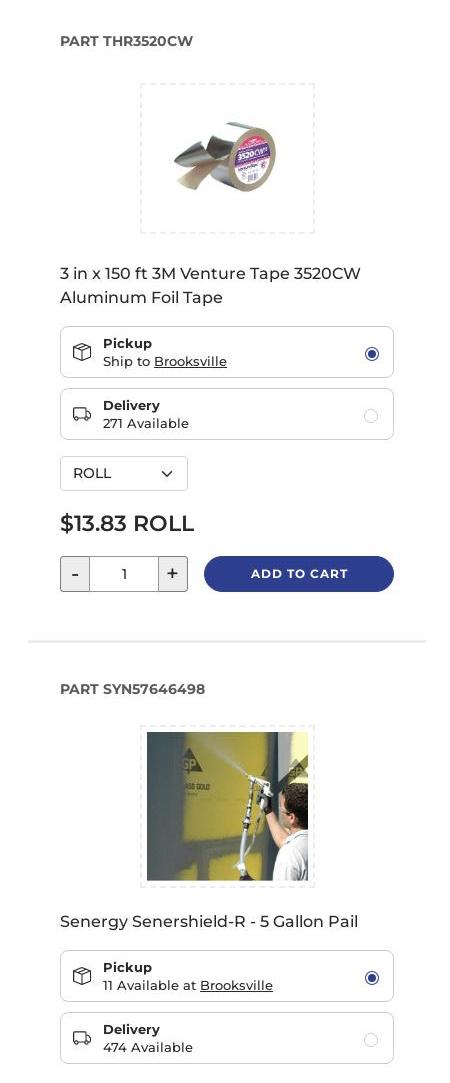
Task: Click the quantity input field showing 1
Action: (x=124, y=574)
